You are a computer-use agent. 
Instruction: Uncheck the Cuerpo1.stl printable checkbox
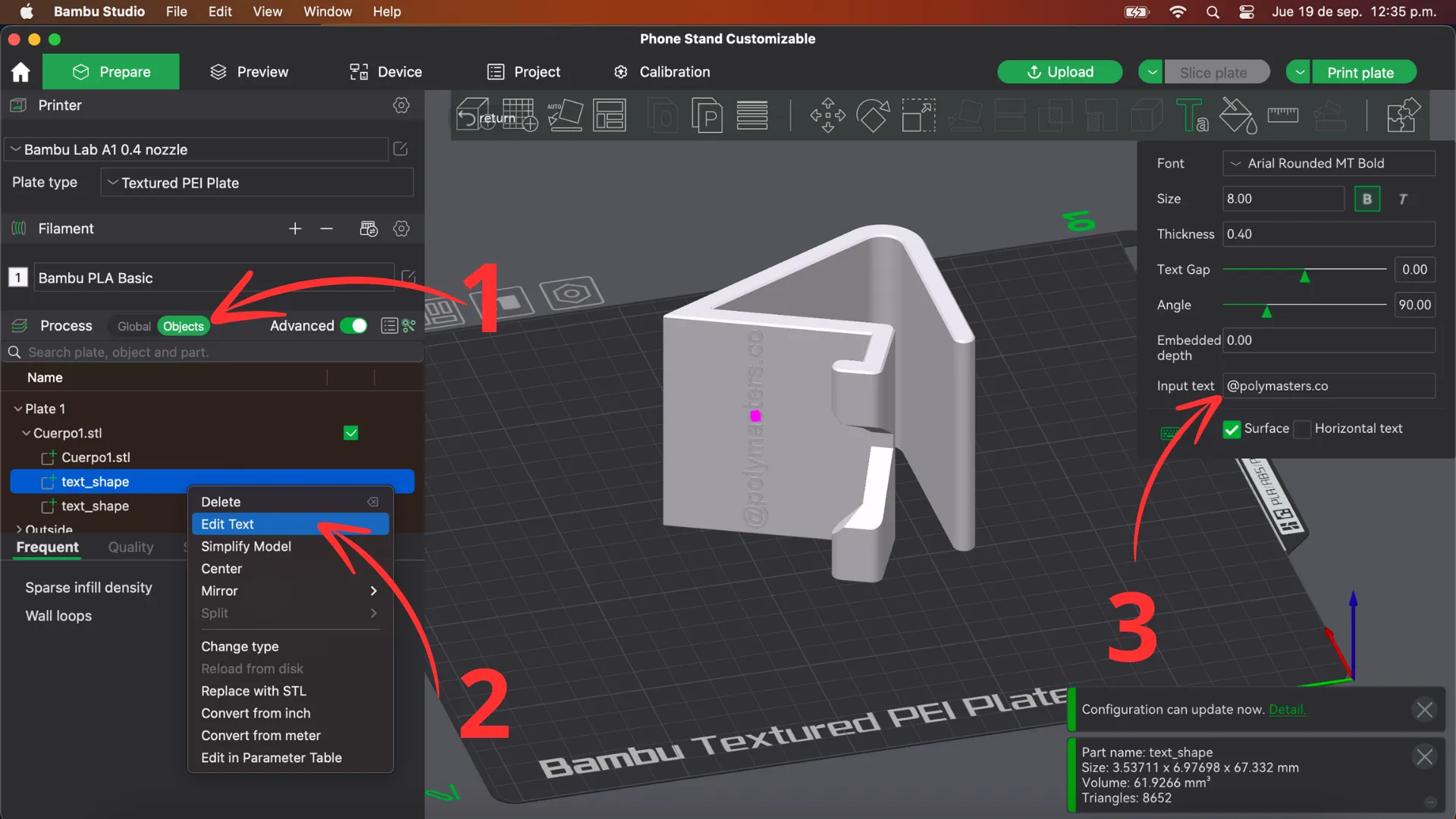(350, 433)
